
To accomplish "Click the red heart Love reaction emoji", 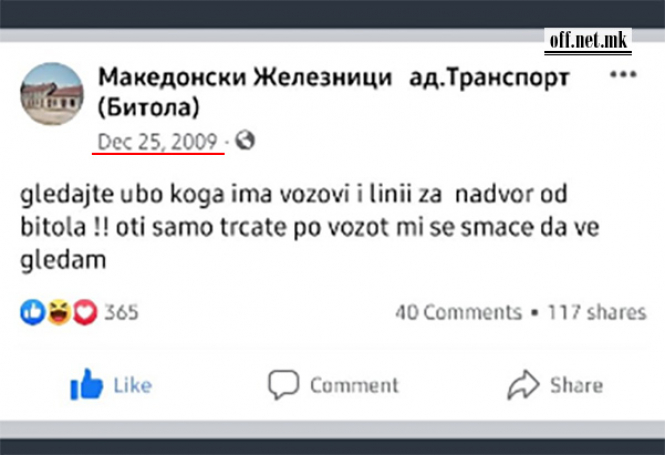I will click(x=85, y=313).
